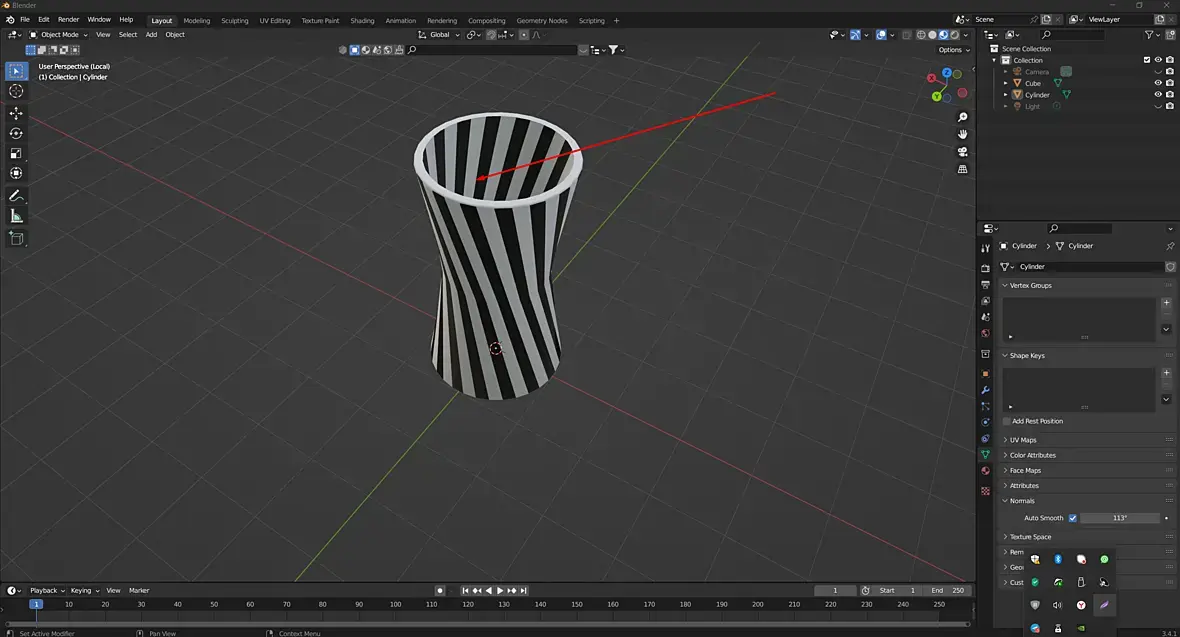Click the Options button in viewport header

[x=953, y=50]
